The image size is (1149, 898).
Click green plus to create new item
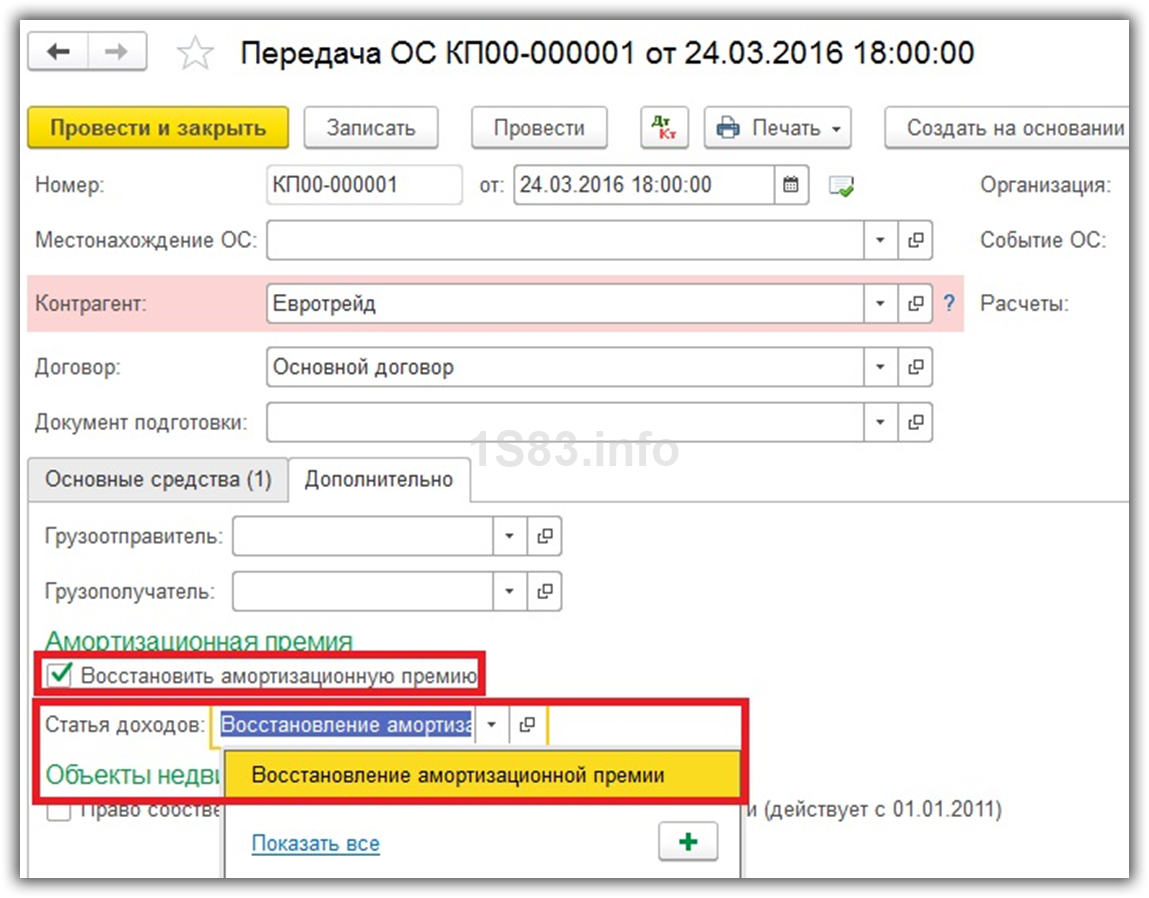coord(688,842)
